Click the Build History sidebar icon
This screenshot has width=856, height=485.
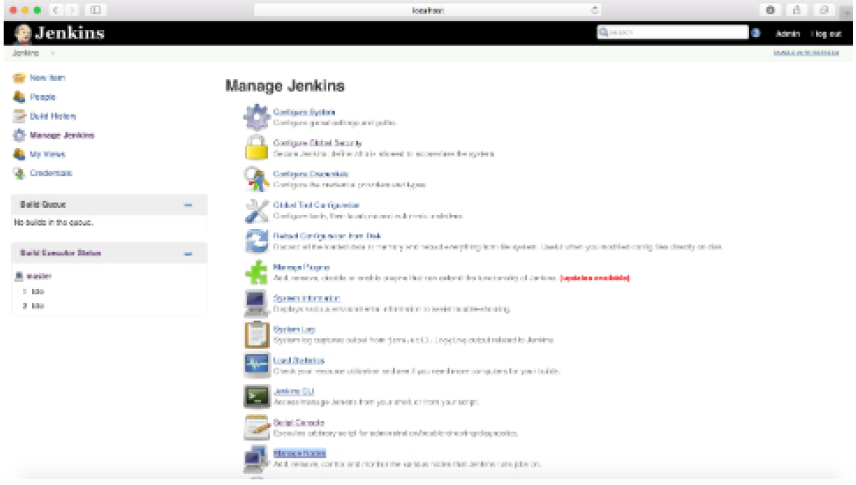point(19,116)
